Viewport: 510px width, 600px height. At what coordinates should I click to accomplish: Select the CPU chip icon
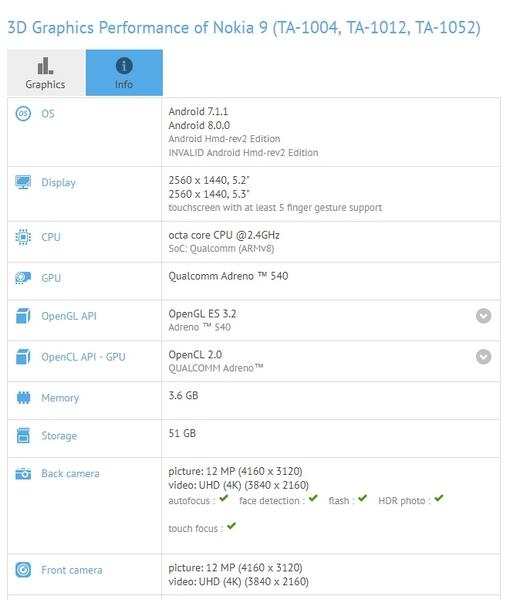[x=23, y=237]
